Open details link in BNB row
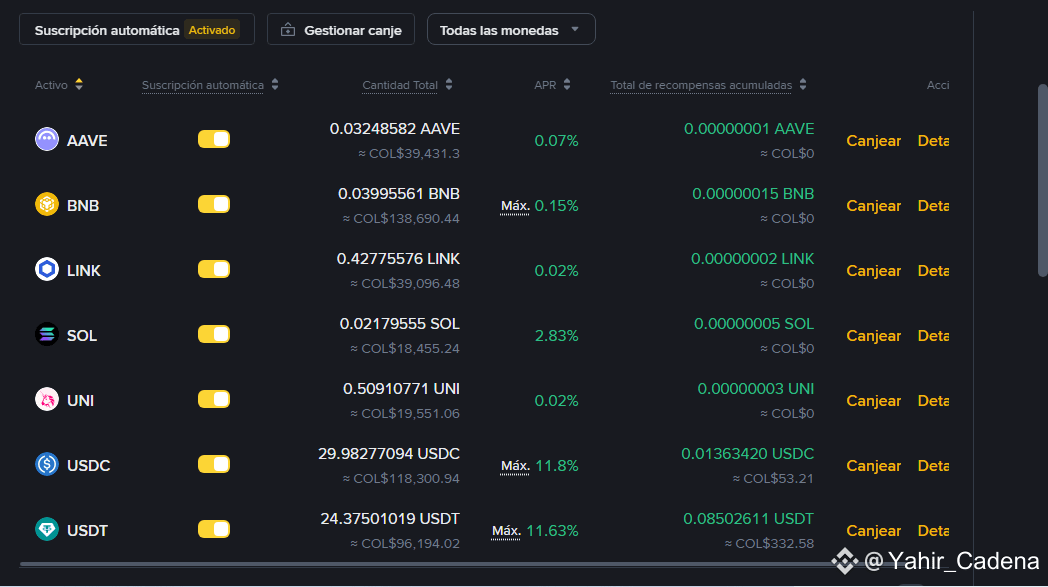 pyautogui.click(x=933, y=205)
